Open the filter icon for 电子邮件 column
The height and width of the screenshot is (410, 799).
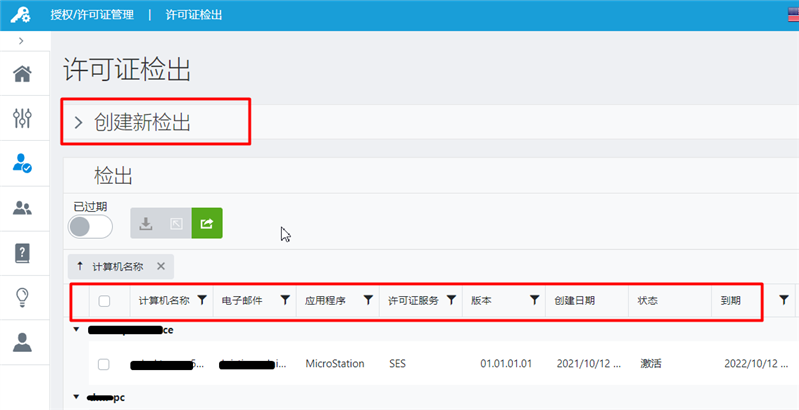285,300
